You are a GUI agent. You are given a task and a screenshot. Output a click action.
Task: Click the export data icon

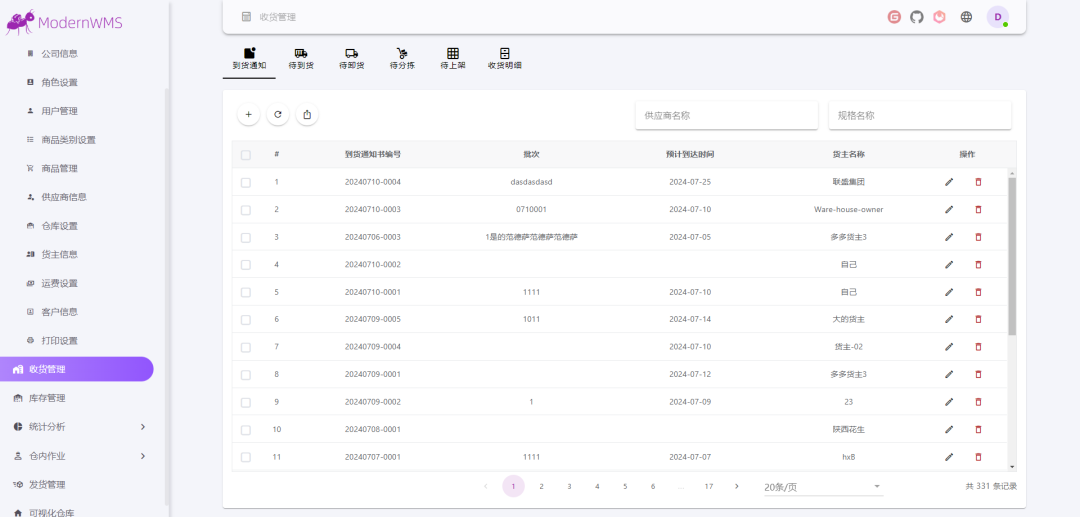coord(307,115)
